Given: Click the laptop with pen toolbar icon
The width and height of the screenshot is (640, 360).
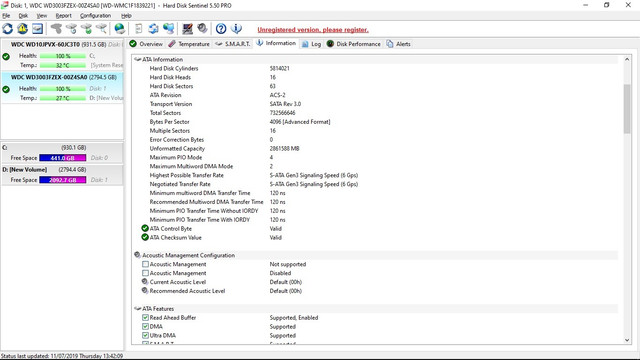Looking at the screenshot, I should pos(187,29).
